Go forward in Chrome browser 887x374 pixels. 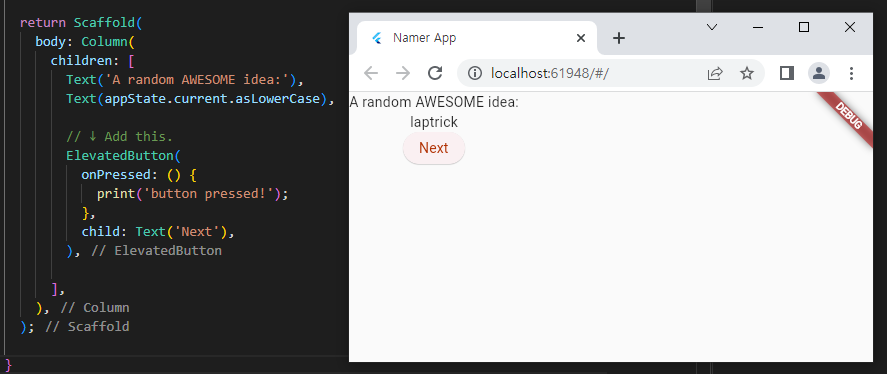point(403,73)
